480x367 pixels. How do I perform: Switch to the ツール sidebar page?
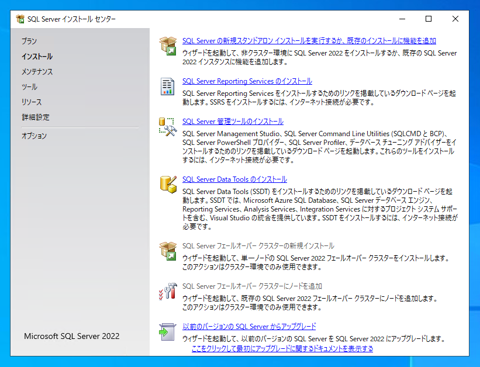click(x=29, y=87)
